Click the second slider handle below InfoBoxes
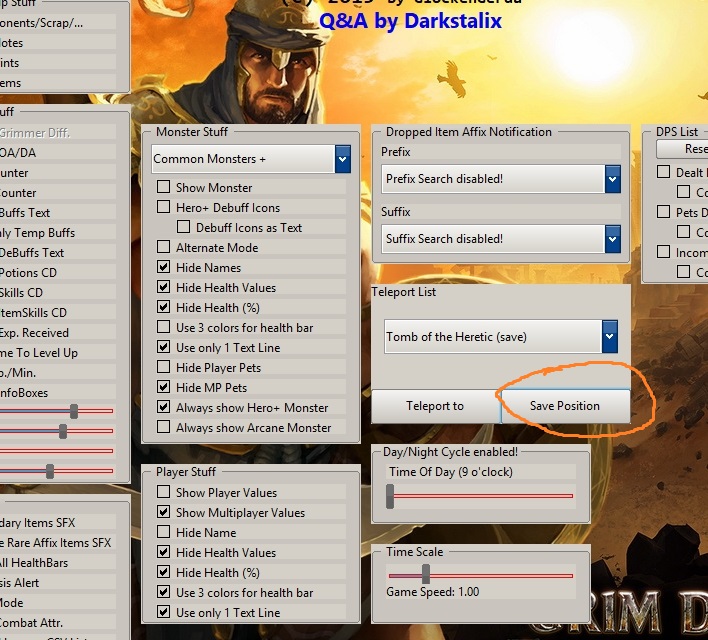 pyautogui.click(x=63, y=431)
